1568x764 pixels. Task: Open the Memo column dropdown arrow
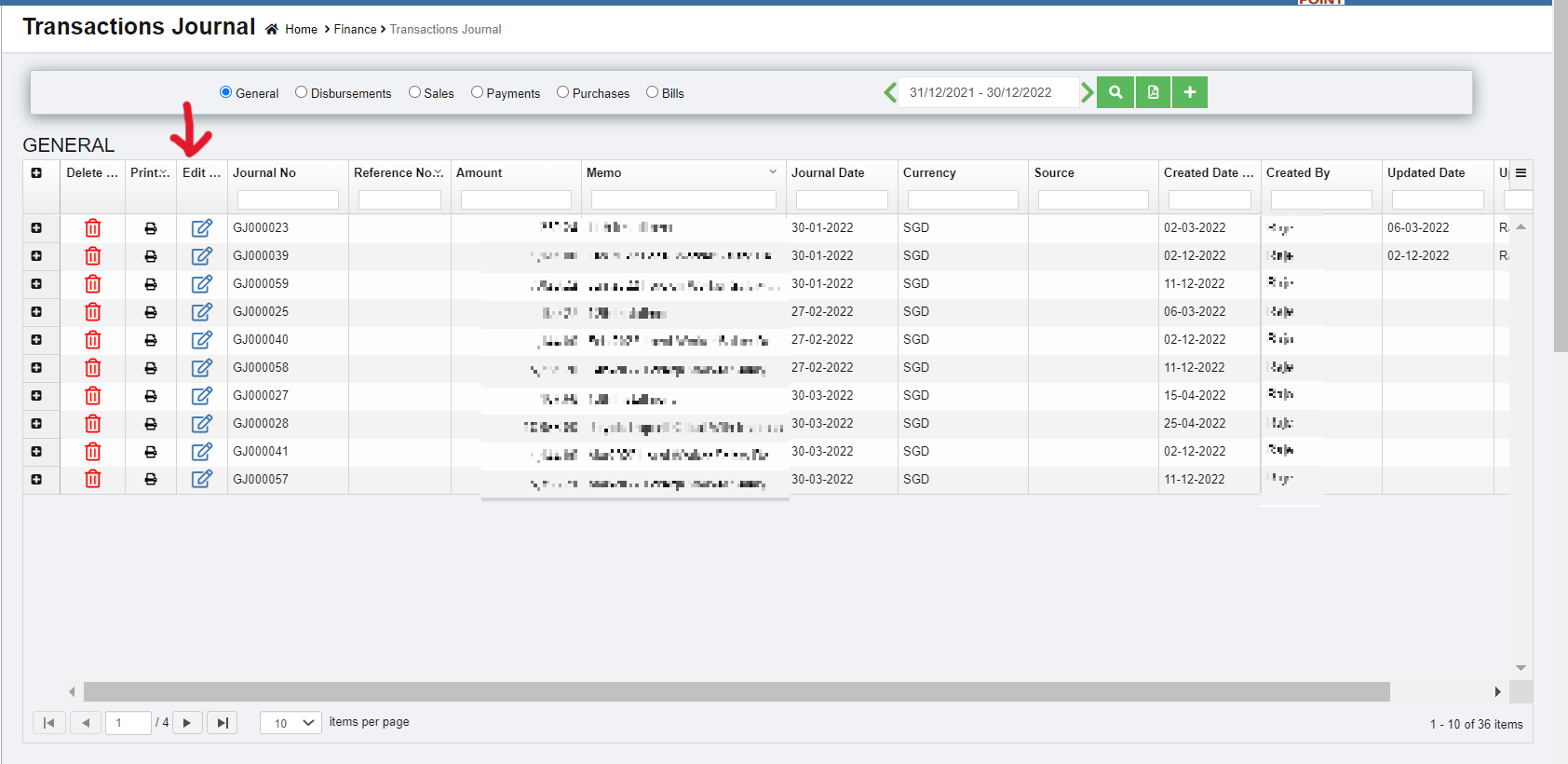pos(773,172)
